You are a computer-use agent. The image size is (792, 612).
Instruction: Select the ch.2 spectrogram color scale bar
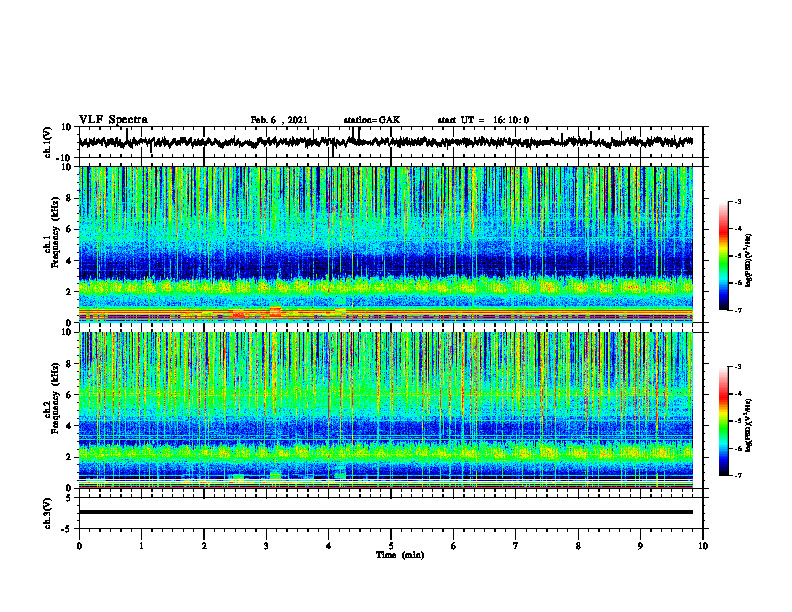click(x=723, y=421)
